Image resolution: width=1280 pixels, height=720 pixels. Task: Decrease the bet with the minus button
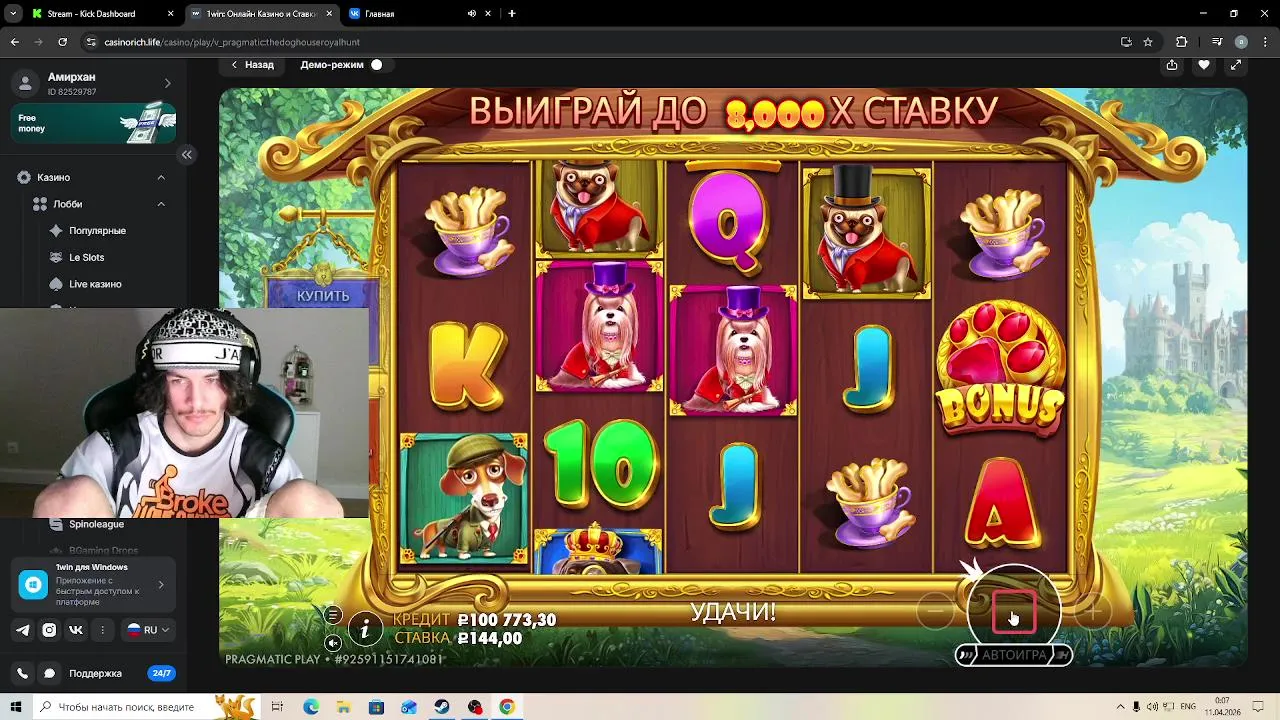click(935, 611)
